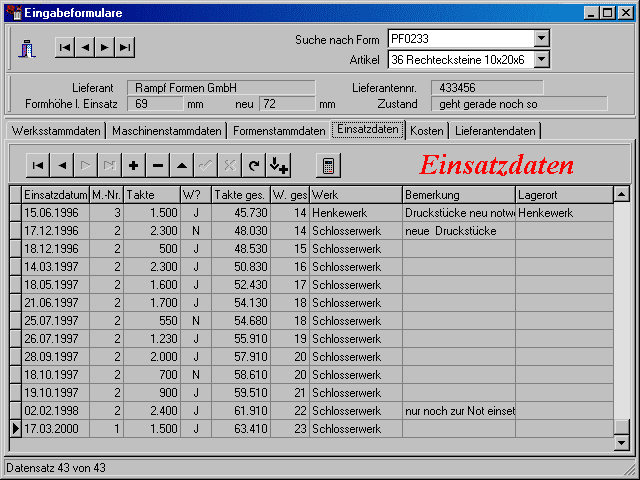Jump to first record in top navigator
The height and width of the screenshot is (480, 640).
coord(65,47)
